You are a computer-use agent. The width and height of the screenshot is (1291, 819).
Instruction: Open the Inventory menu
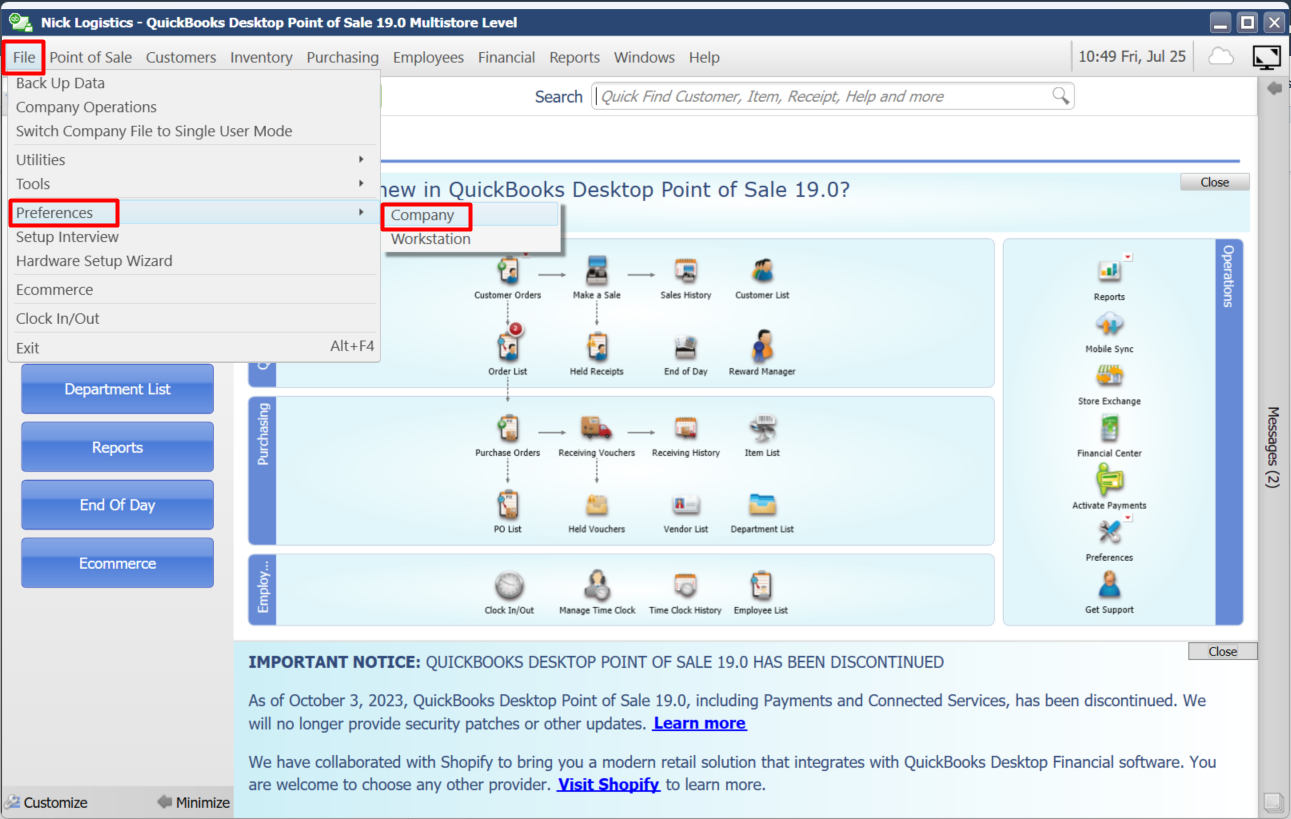click(261, 57)
